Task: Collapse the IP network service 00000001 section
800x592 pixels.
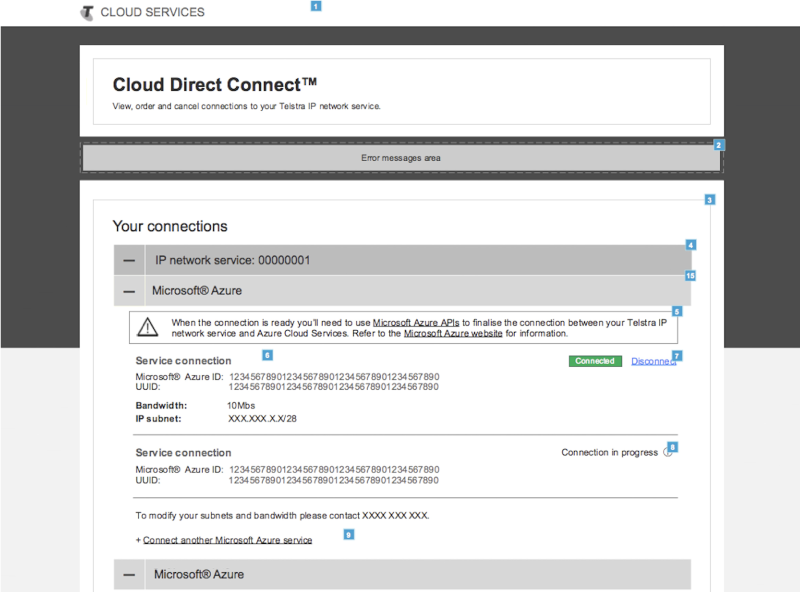Action: click(130, 260)
